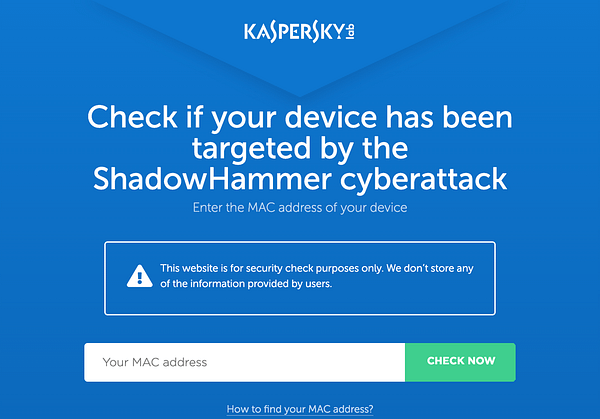Click the word 'device' in the main heading
The image size is (600, 419).
[x=331, y=117]
